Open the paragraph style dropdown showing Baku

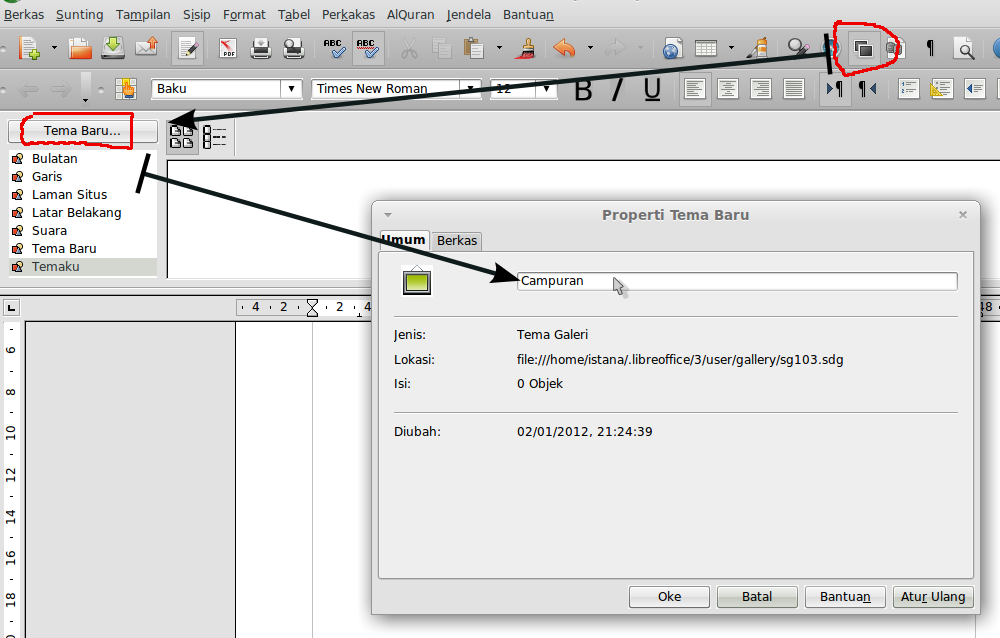(x=290, y=89)
